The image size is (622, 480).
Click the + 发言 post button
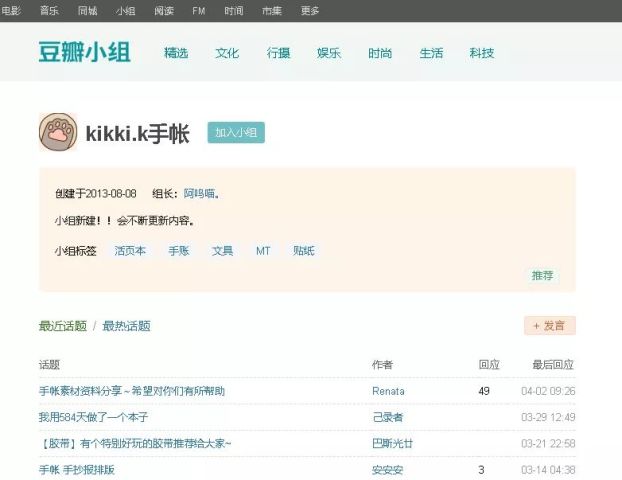(x=549, y=326)
